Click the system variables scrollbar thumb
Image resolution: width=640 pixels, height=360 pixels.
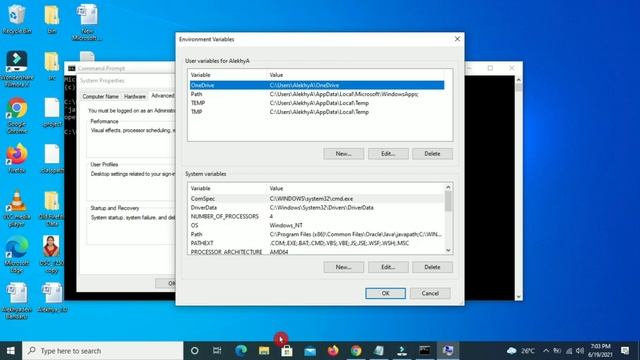448,201
